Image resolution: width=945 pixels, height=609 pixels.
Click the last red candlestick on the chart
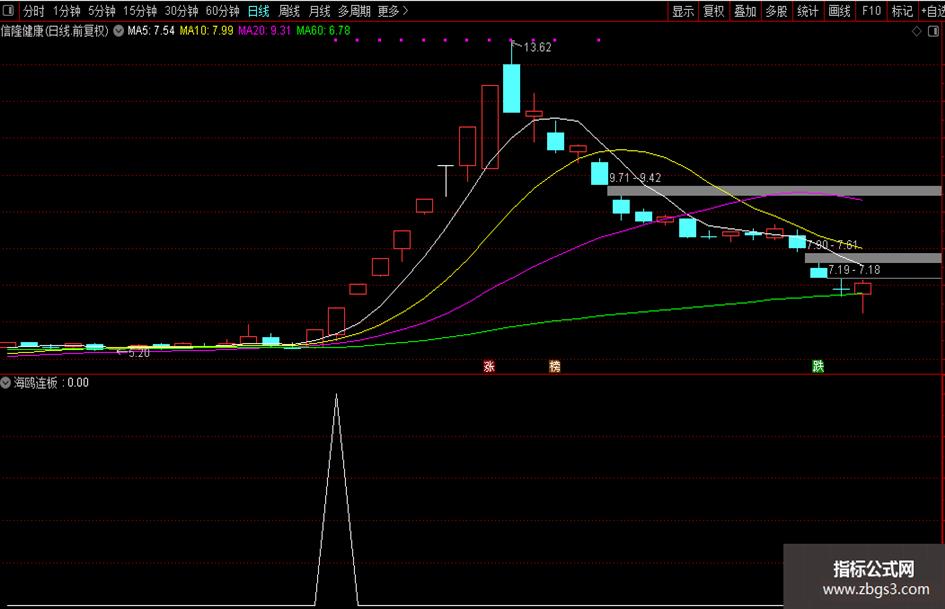(862, 288)
